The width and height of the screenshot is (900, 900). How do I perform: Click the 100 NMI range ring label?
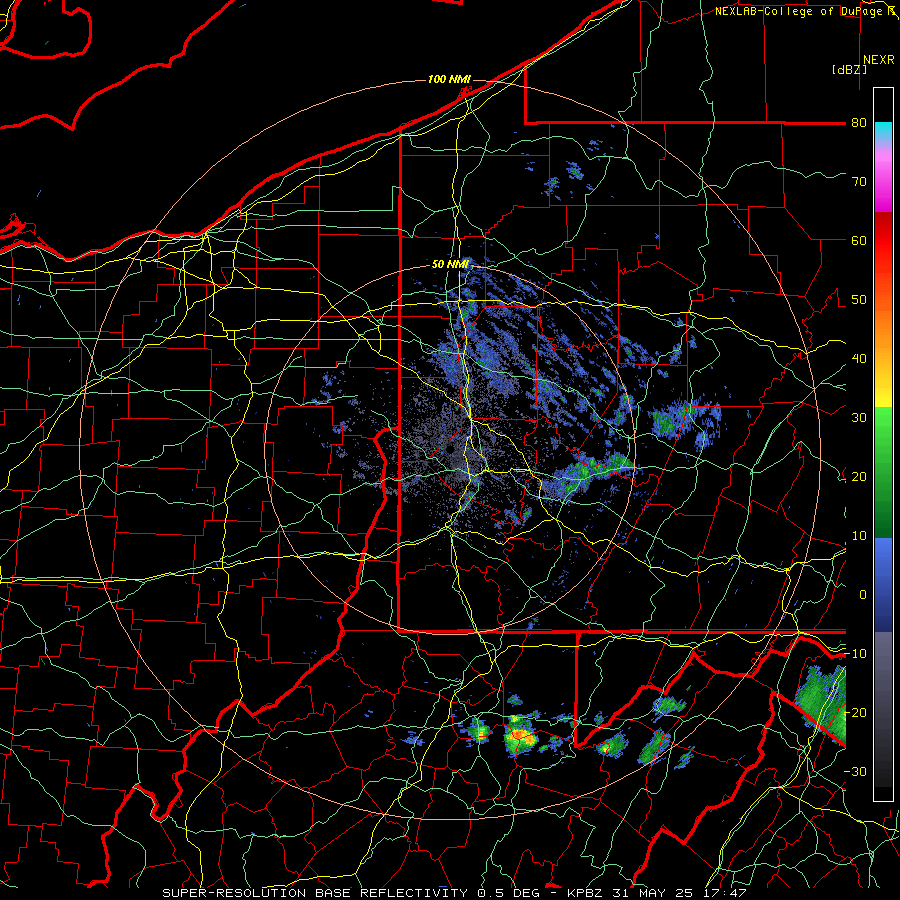pos(449,79)
